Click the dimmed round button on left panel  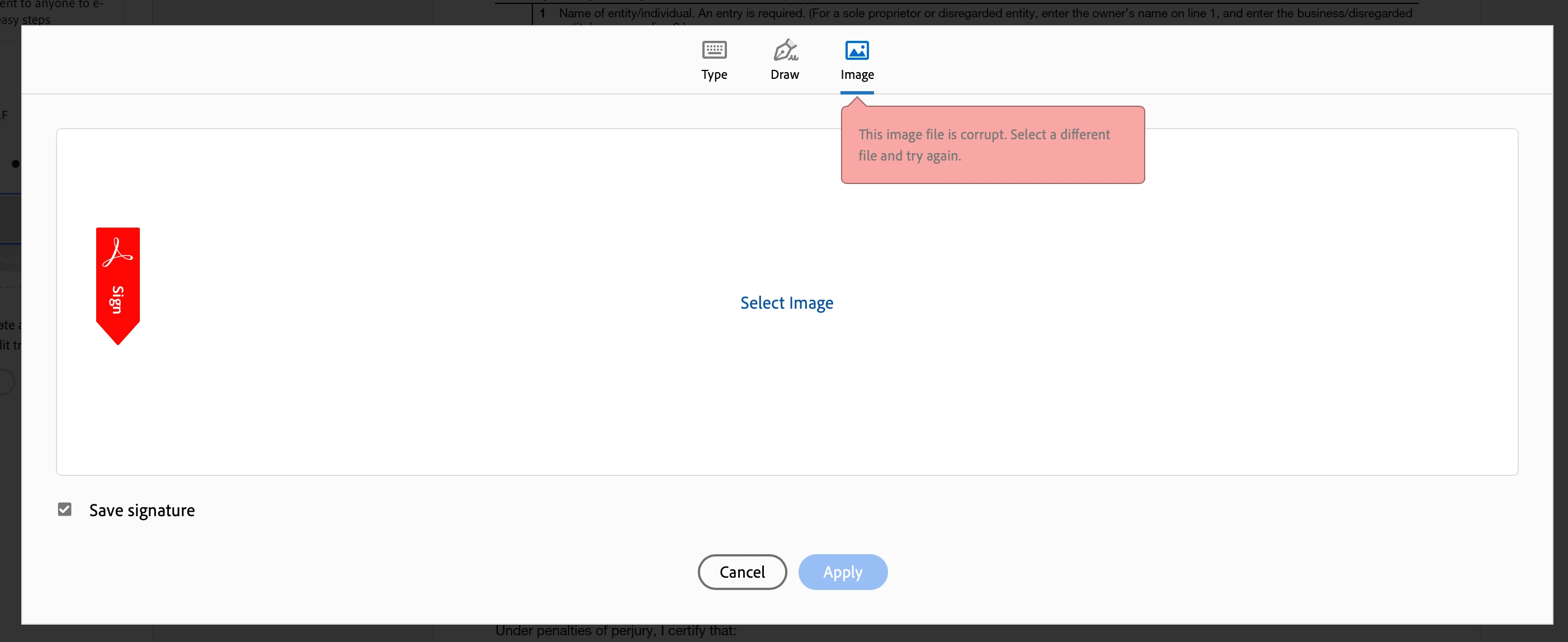(6, 382)
